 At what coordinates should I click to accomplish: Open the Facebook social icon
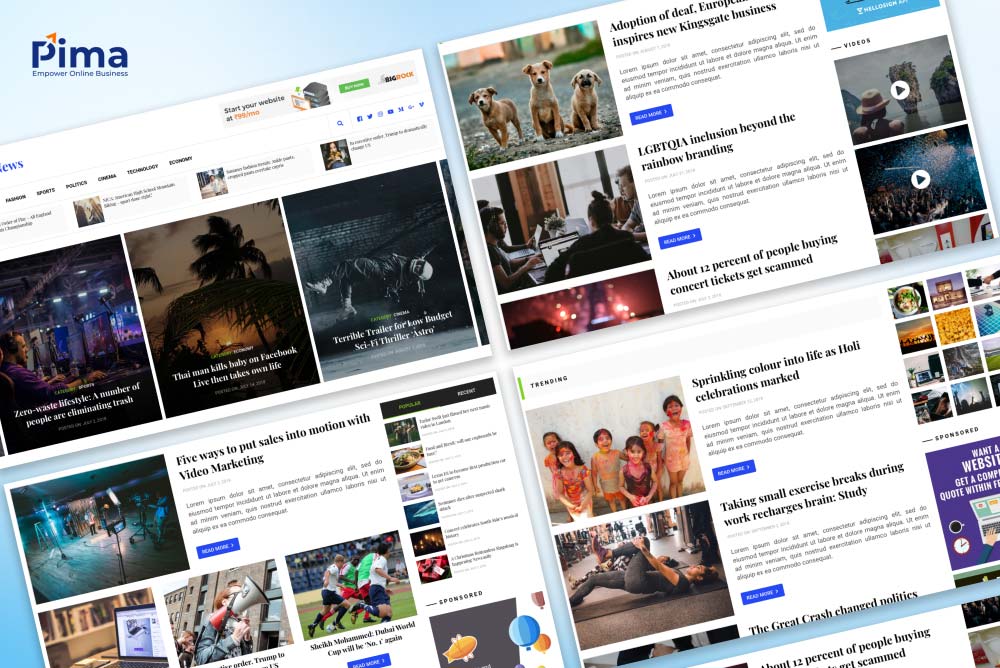tap(359, 120)
